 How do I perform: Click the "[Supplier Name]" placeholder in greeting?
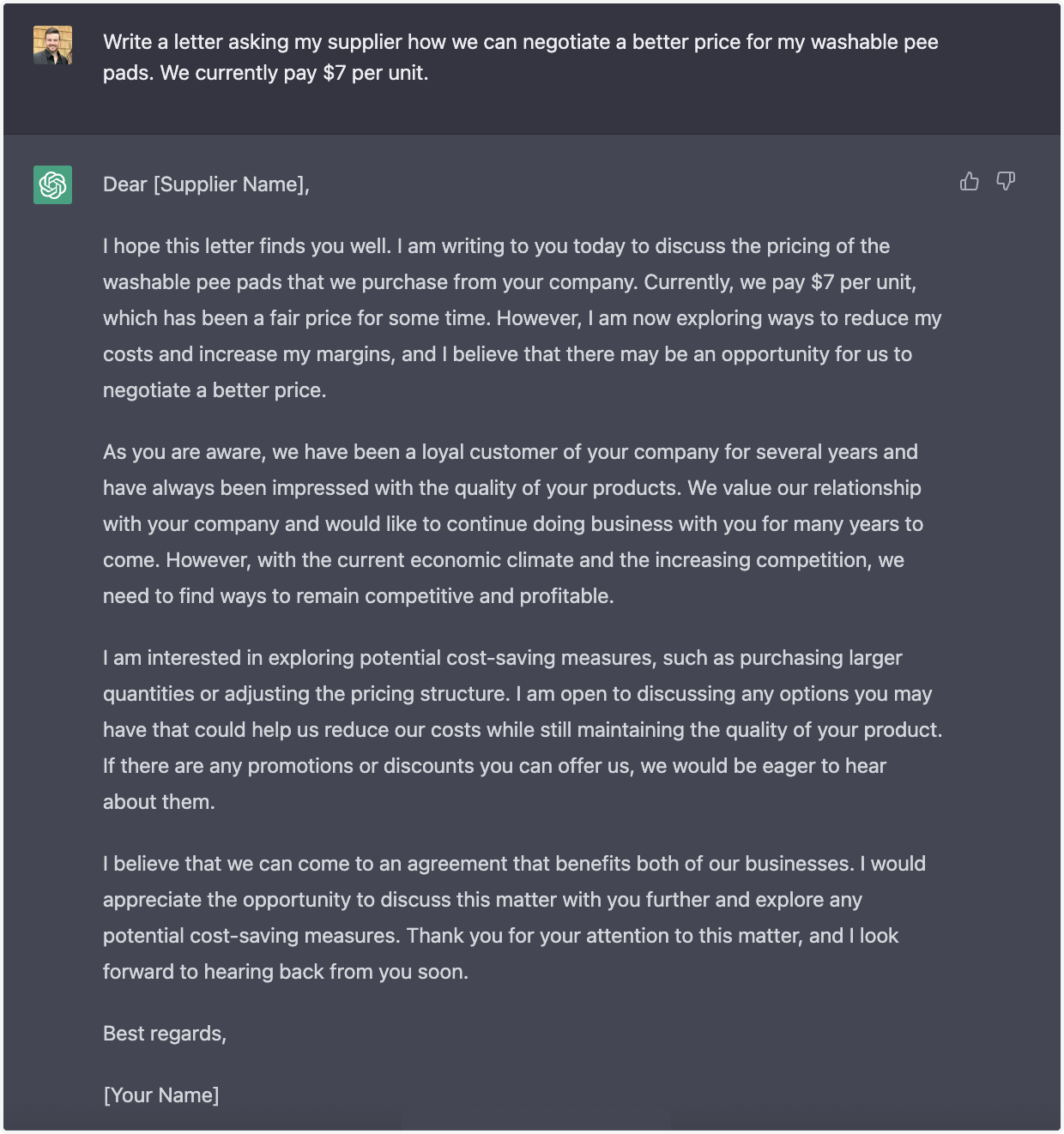(x=230, y=184)
